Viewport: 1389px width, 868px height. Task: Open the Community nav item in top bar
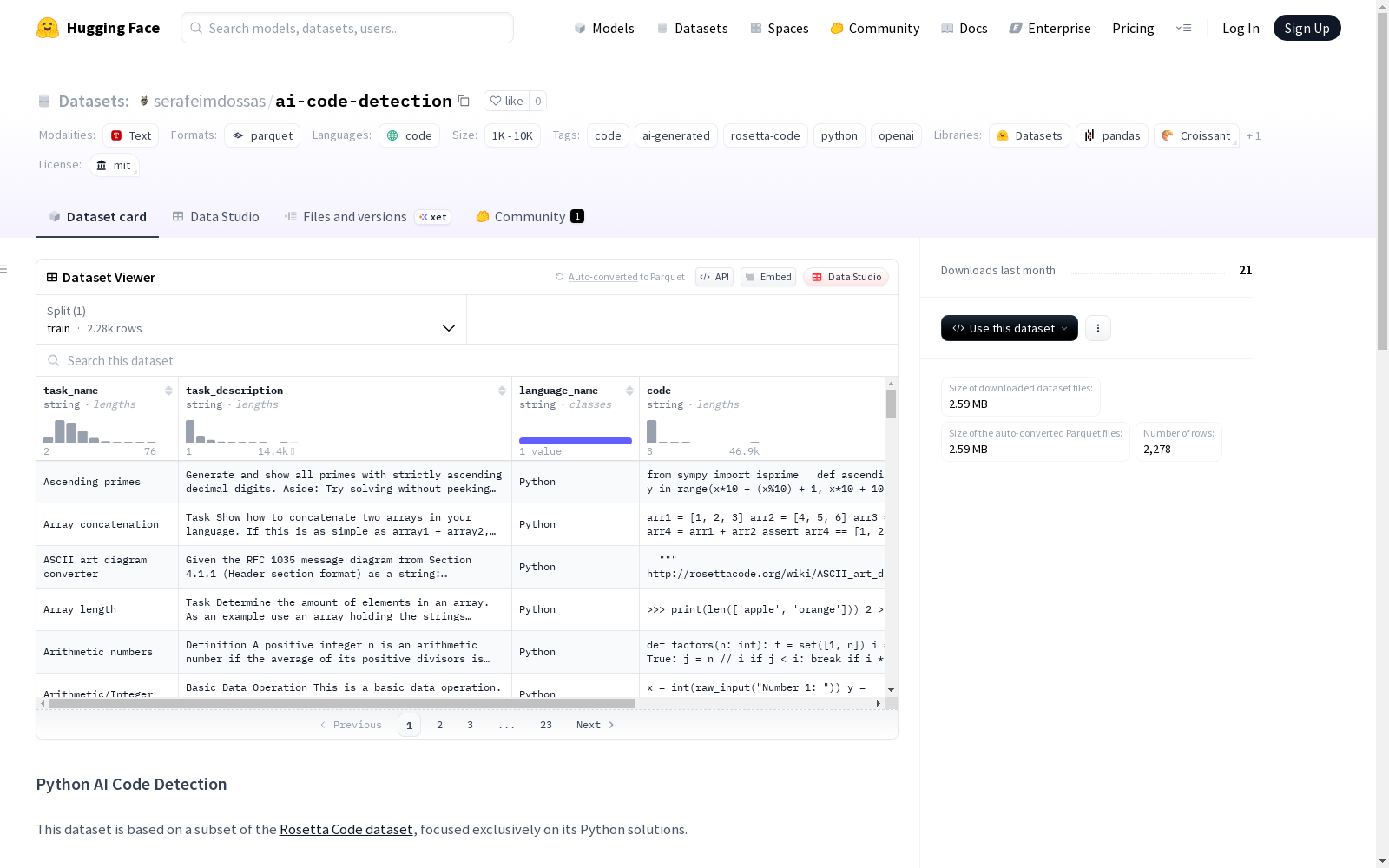point(875,28)
